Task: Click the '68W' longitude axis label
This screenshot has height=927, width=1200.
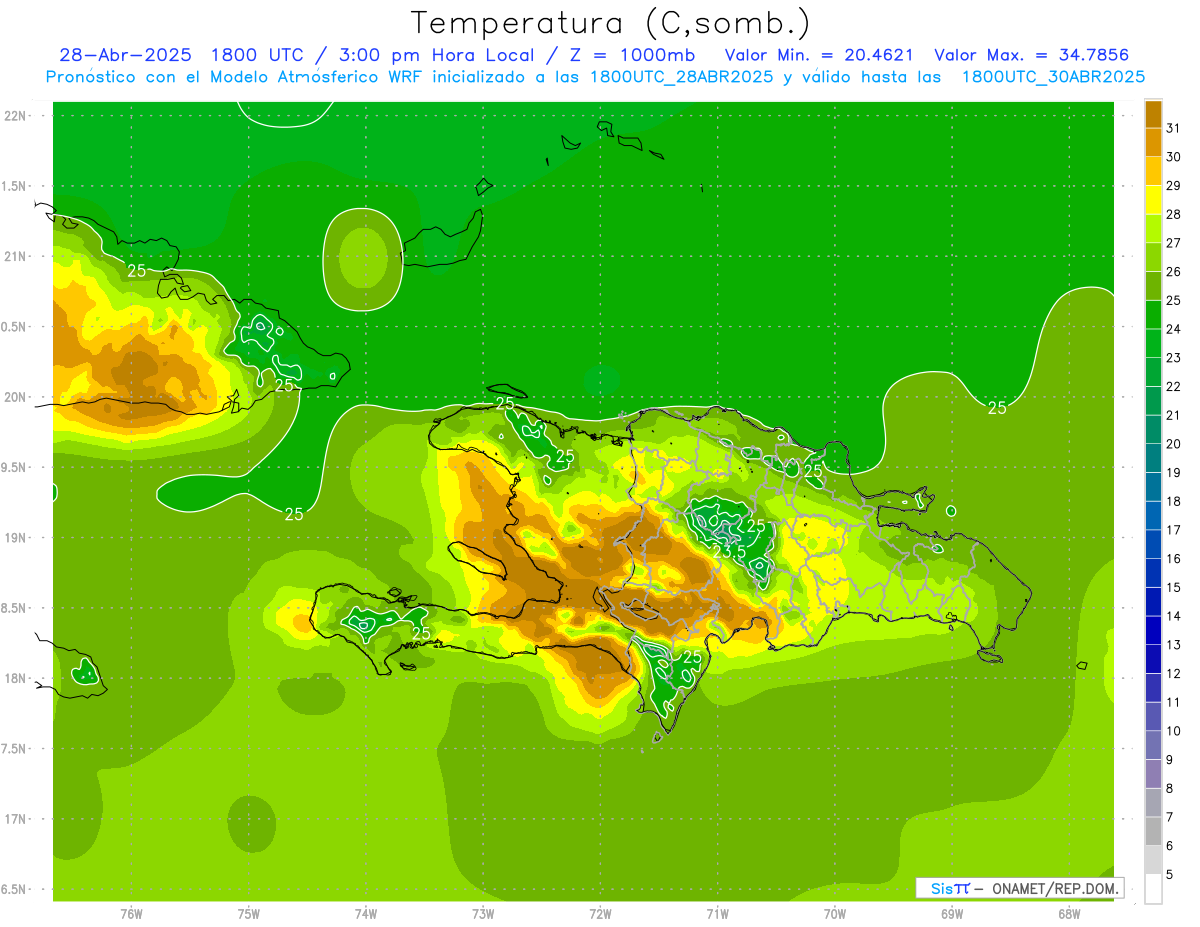Action: pos(1069,913)
